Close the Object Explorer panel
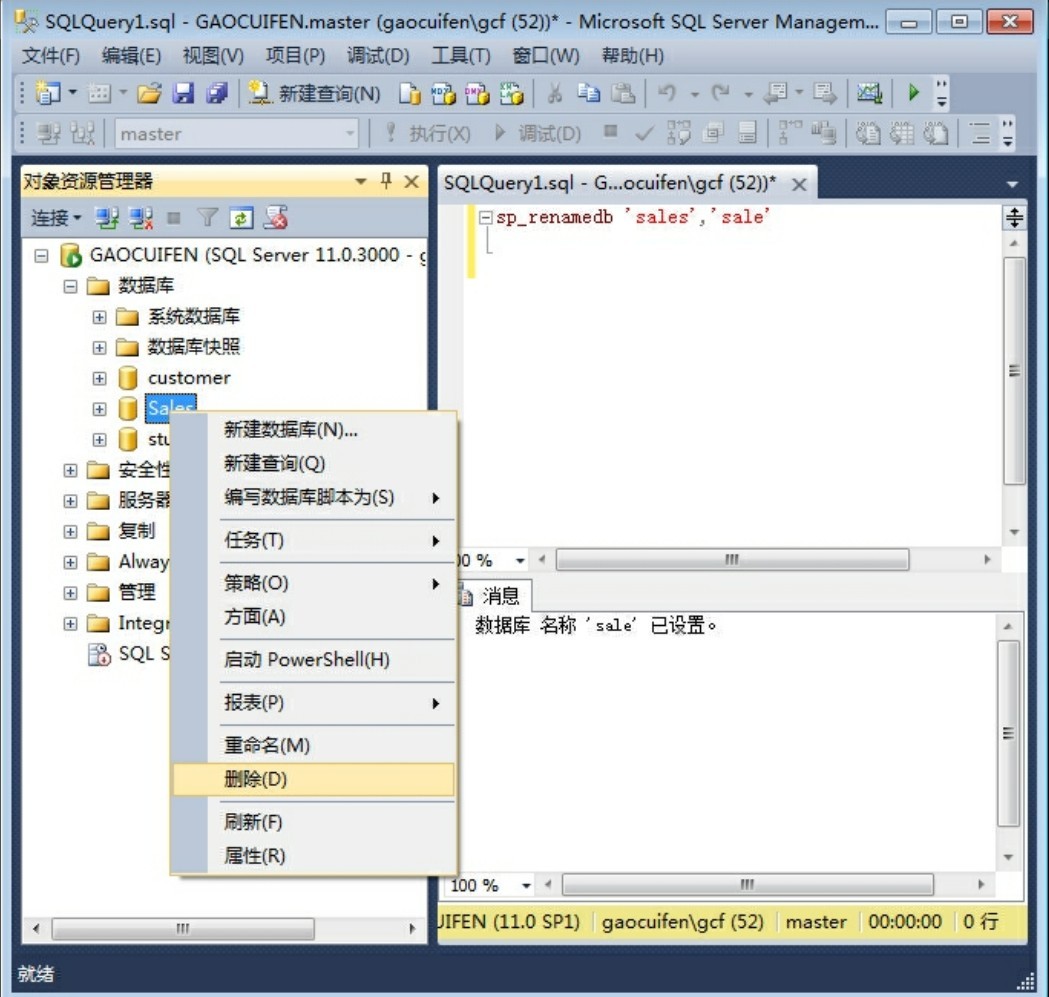This screenshot has height=997, width=1049. click(411, 181)
